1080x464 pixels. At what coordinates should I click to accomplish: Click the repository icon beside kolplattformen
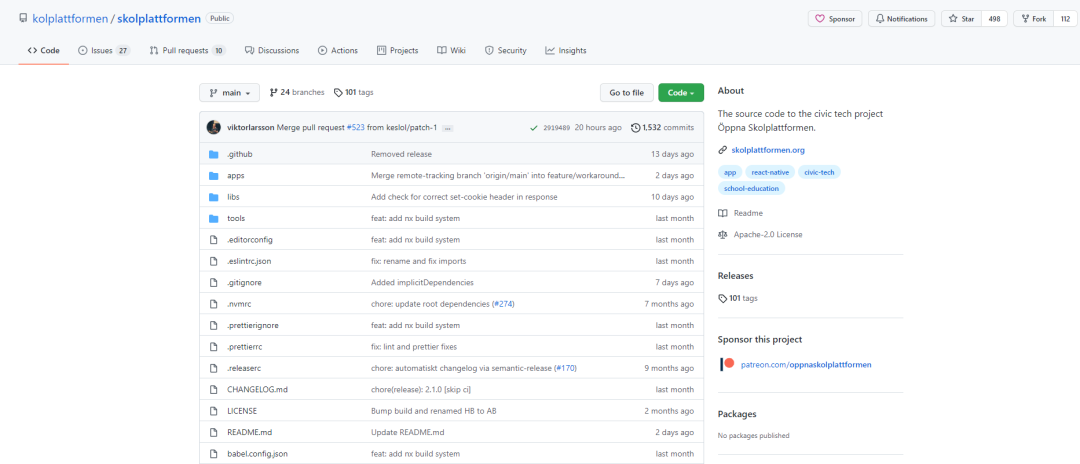23,19
